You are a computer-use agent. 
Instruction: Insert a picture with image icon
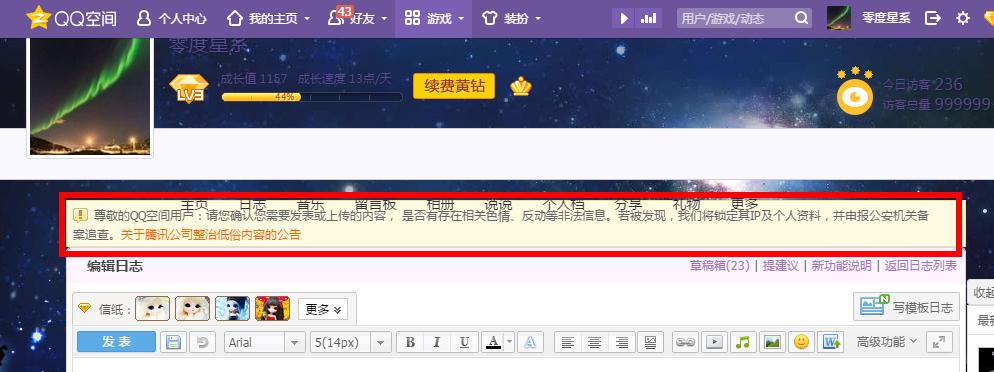pyautogui.click(x=773, y=342)
